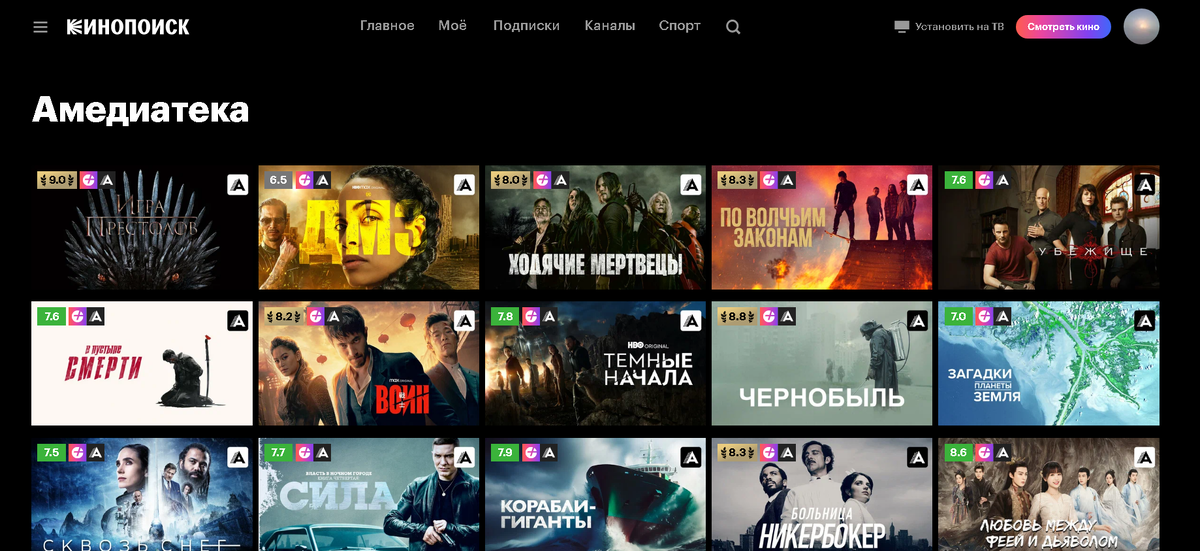Click the 7.9 rating on Корабли-гиганты

point(504,452)
